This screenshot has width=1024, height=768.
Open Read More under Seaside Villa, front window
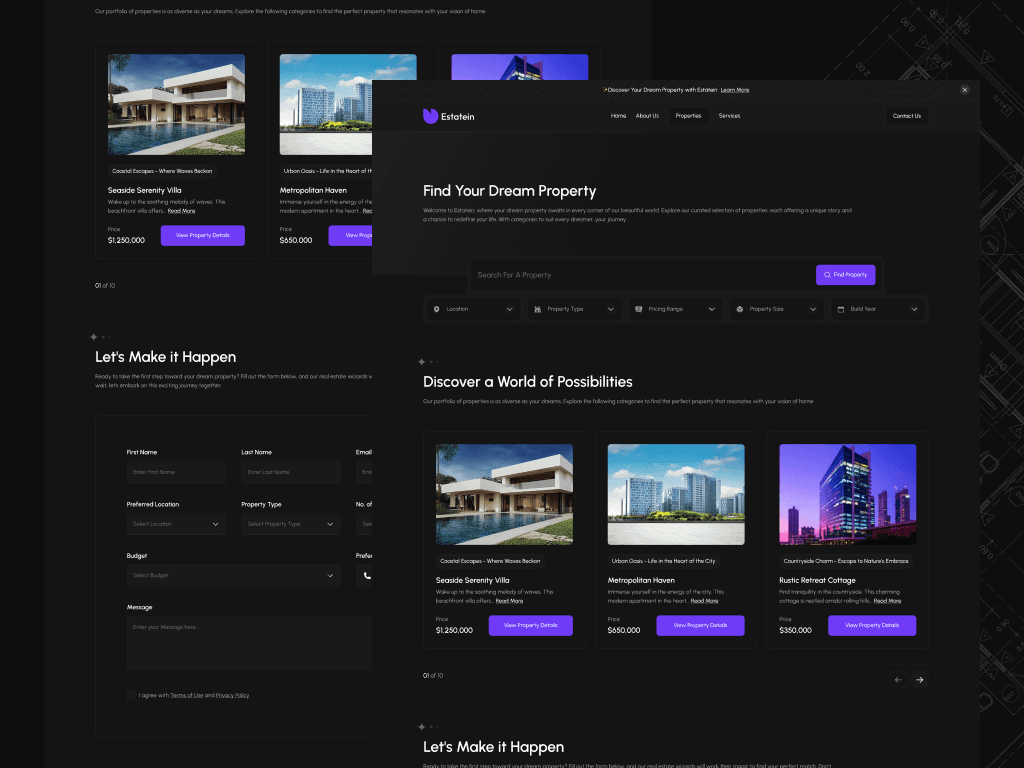(509, 601)
